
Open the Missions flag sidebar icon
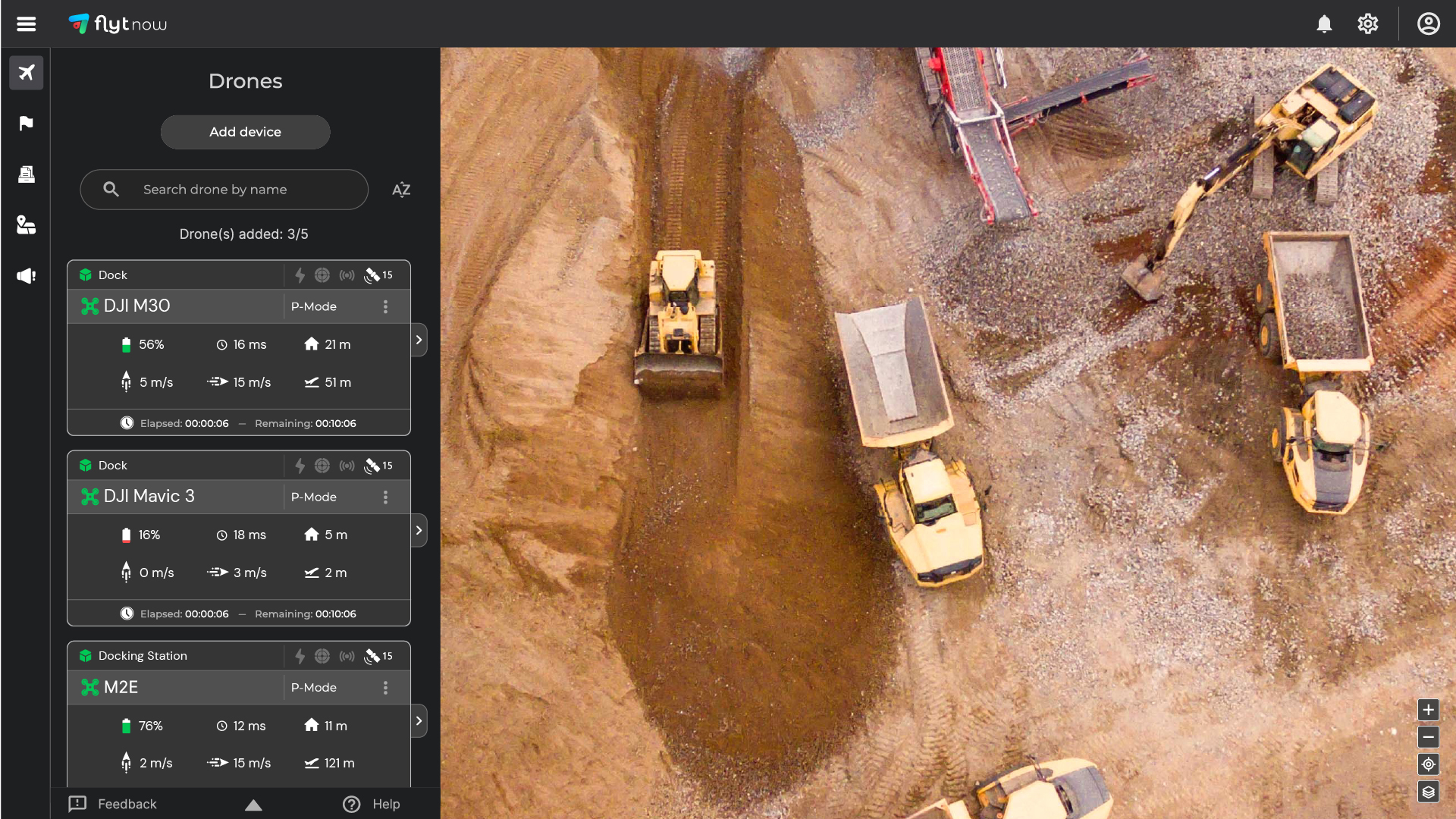coord(27,123)
